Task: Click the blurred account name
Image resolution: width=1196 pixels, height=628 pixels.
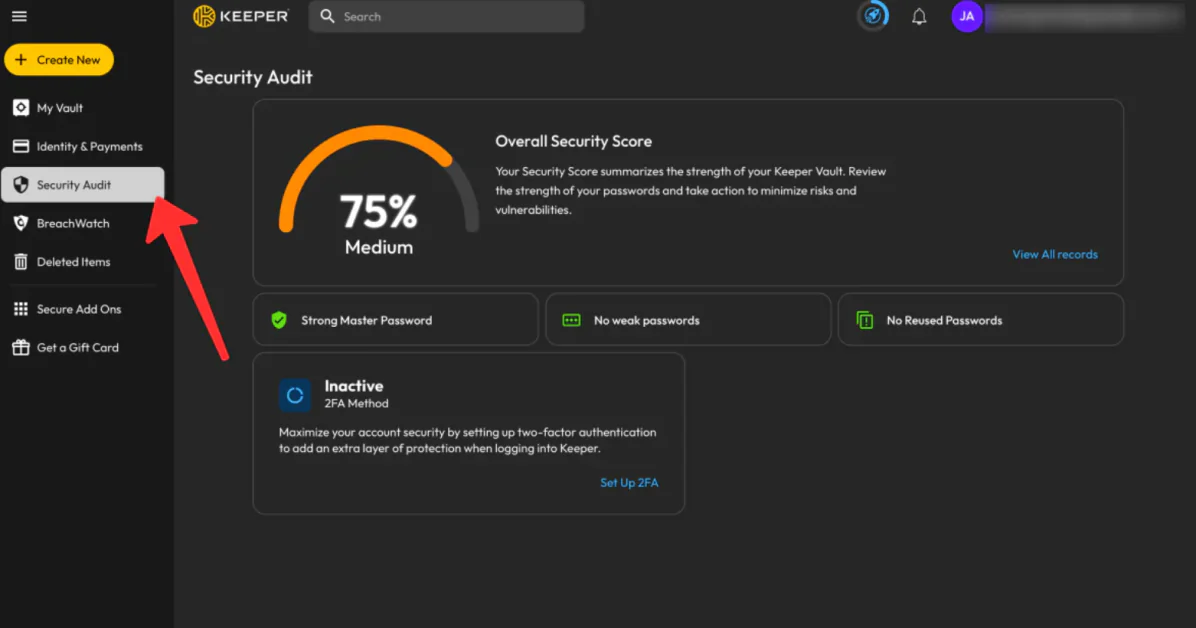Action: click(1085, 16)
